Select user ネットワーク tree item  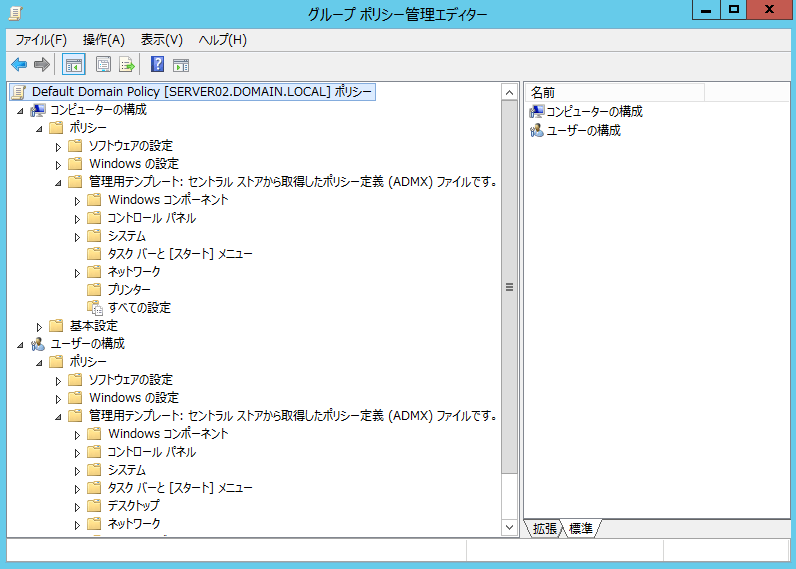click(134, 523)
